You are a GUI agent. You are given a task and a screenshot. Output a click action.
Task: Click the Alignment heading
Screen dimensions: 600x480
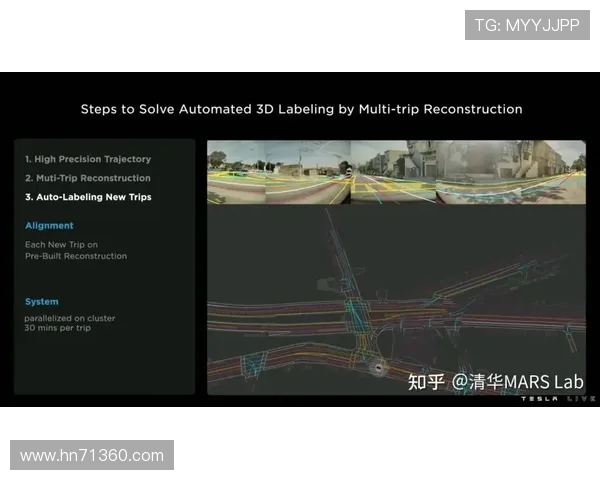point(49,226)
